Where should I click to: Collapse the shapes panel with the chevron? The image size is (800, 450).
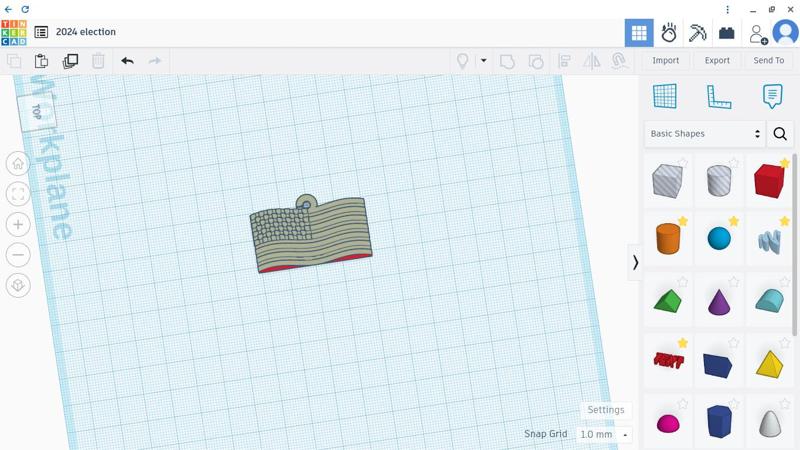pyautogui.click(x=635, y=262)
